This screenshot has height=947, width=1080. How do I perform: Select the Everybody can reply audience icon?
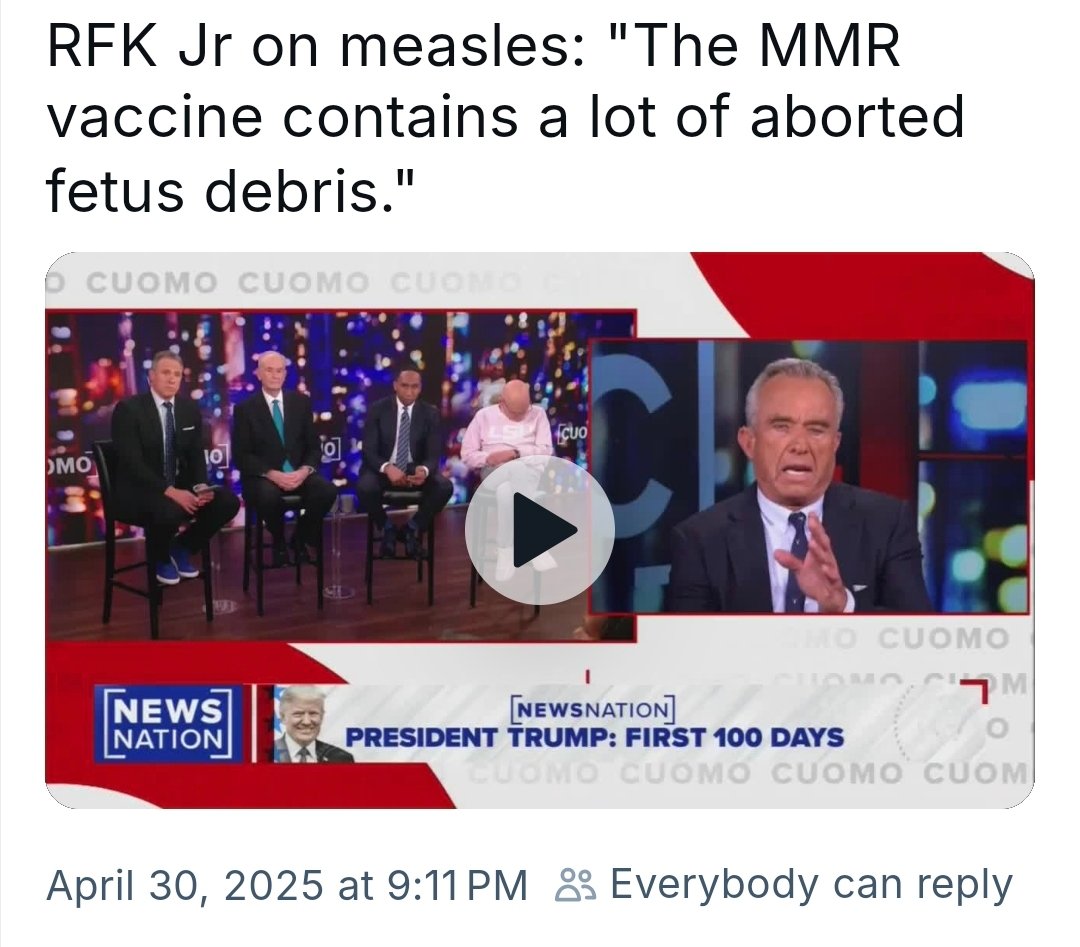click(x=578, y=884)
